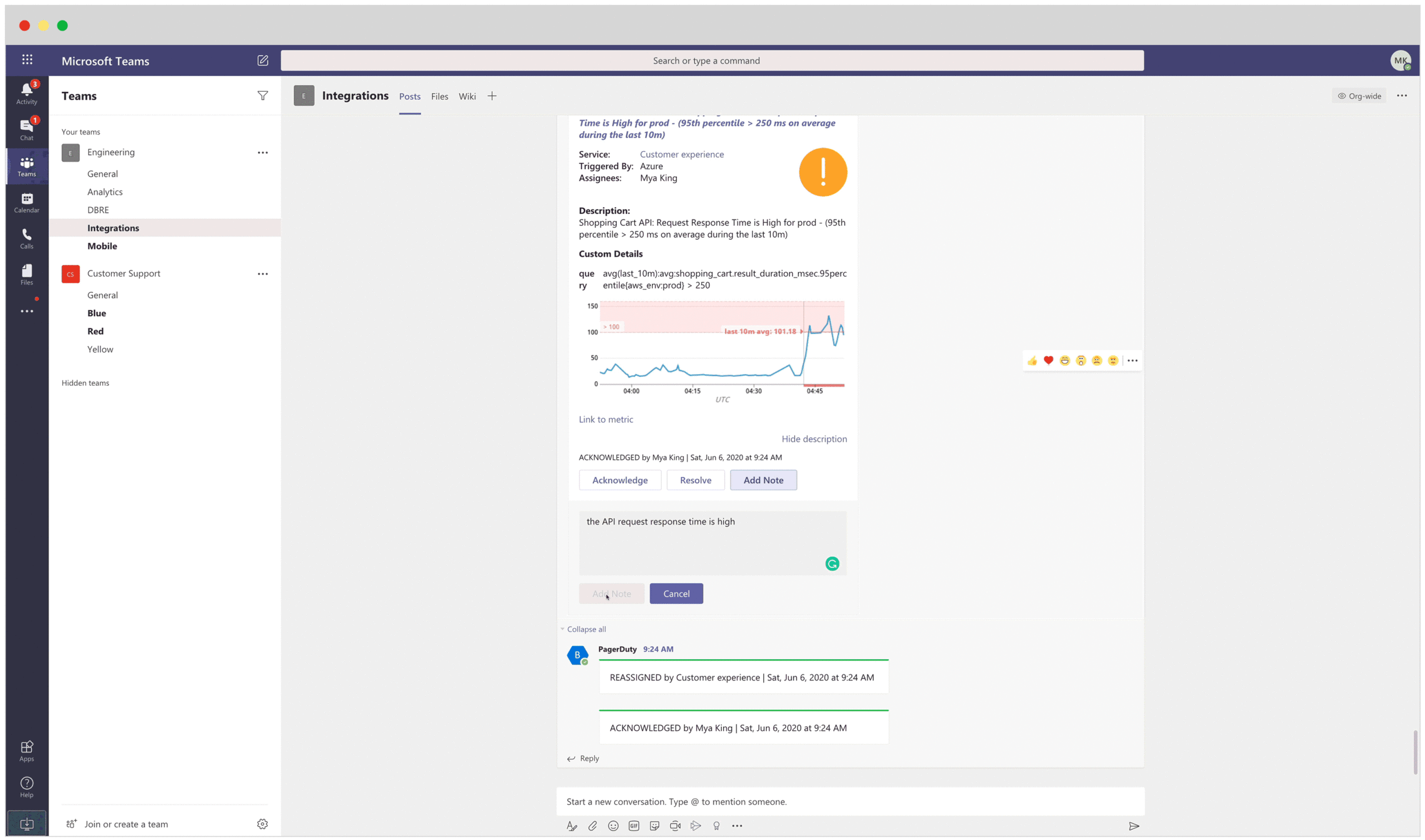1425x840 pixels.
Task: Click the more options ellipsis on alert card
Action: [x=1132, y=360]
